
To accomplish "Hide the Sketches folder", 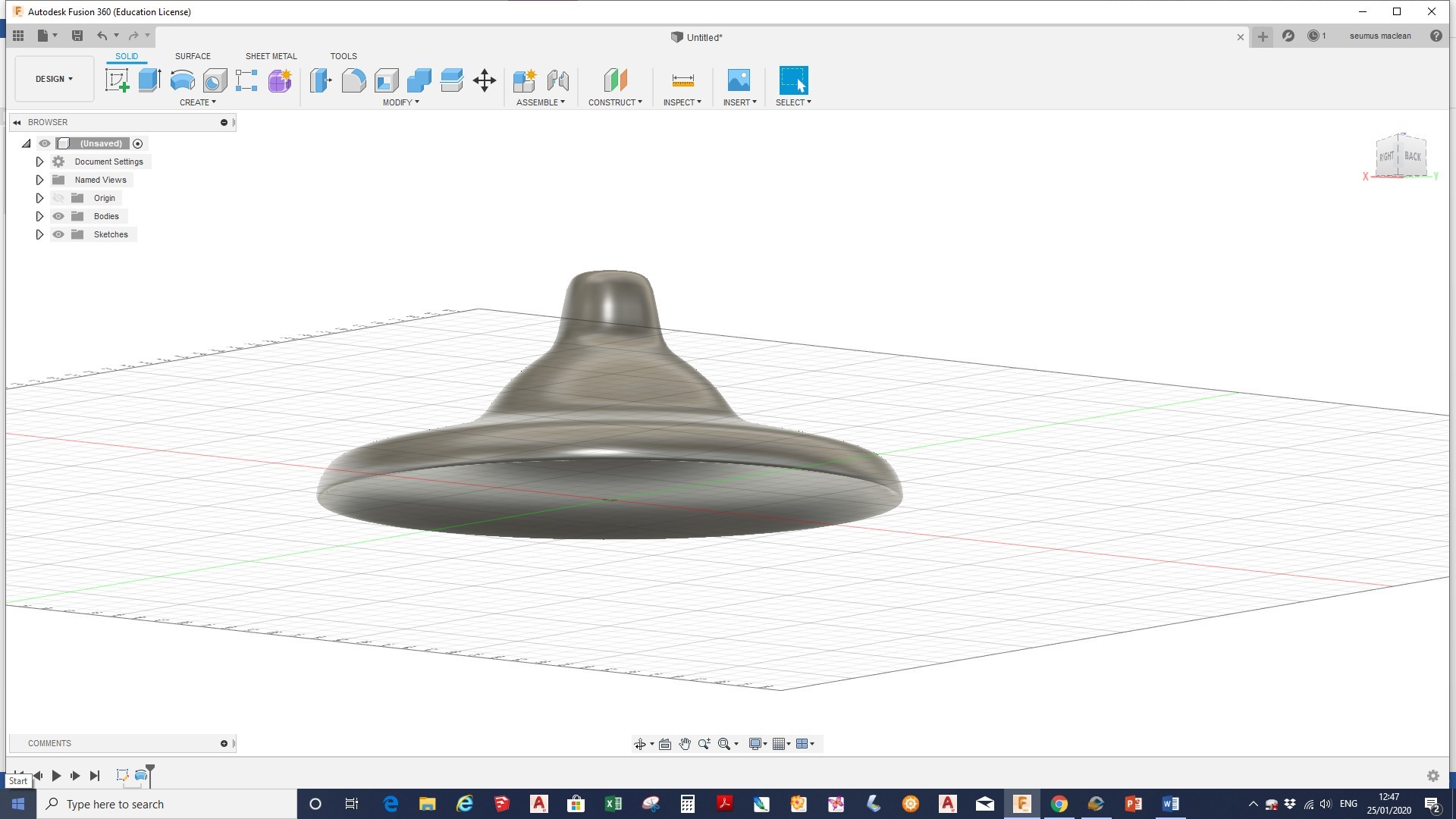I will [x=58, y=234].
